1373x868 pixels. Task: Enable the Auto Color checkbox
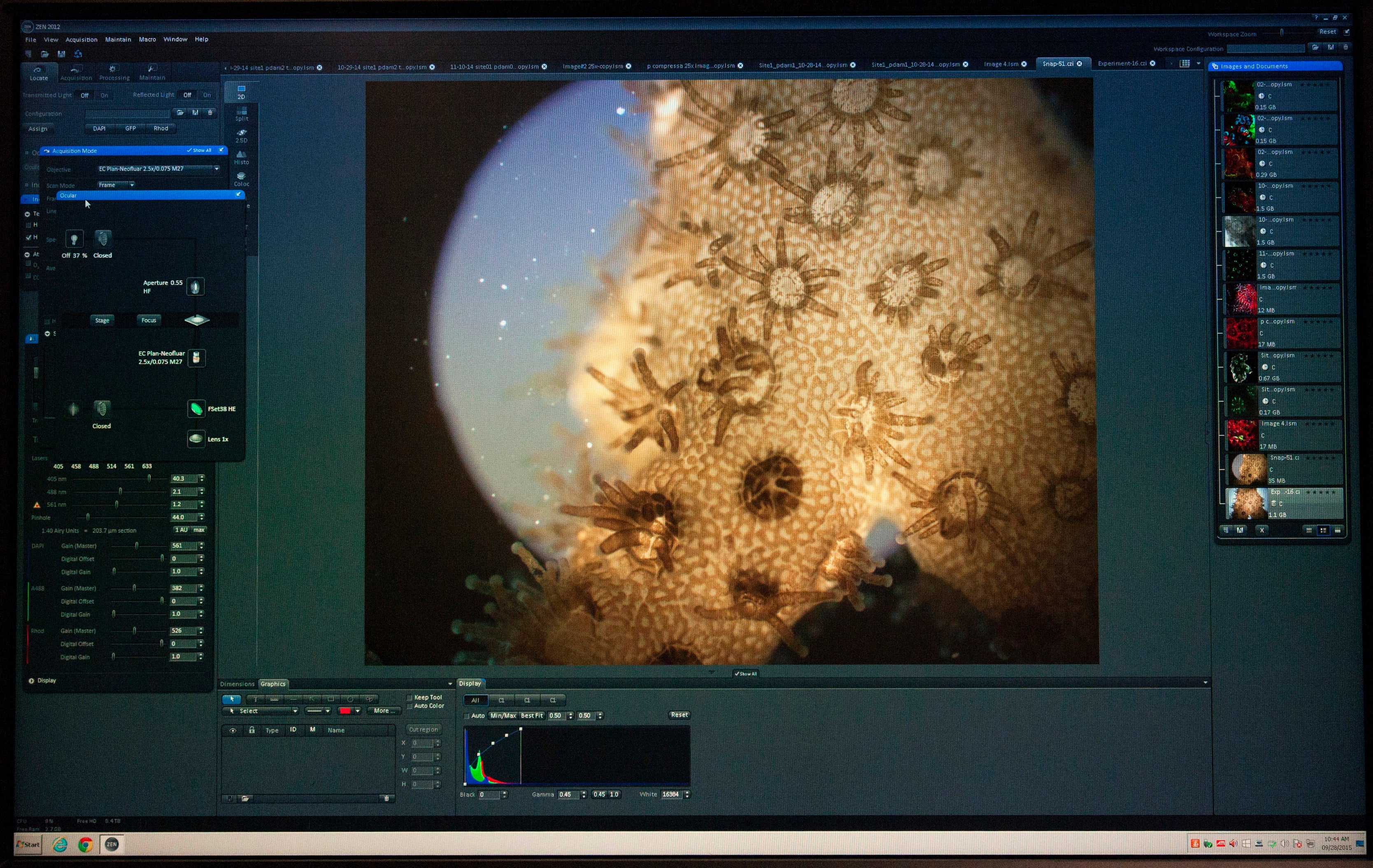(410, 706)
